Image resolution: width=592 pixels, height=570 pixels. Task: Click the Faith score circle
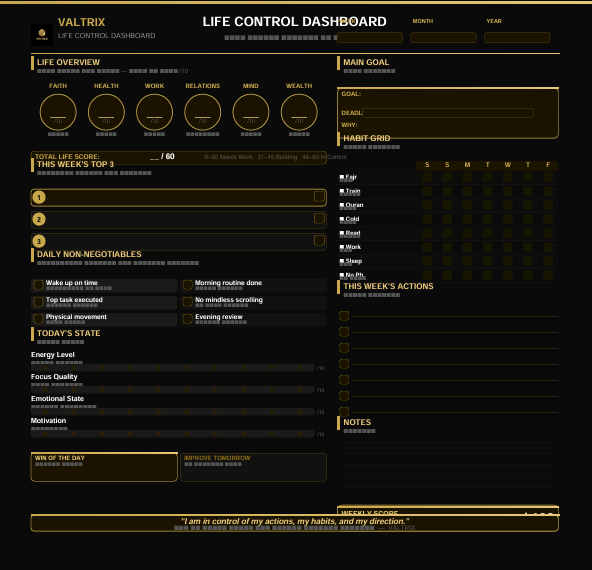coord(58,112)
